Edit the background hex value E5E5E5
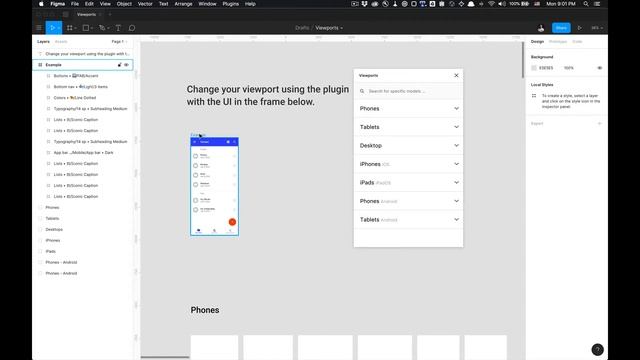Screen dimensions: 640x360 click(x=546, y=68)
